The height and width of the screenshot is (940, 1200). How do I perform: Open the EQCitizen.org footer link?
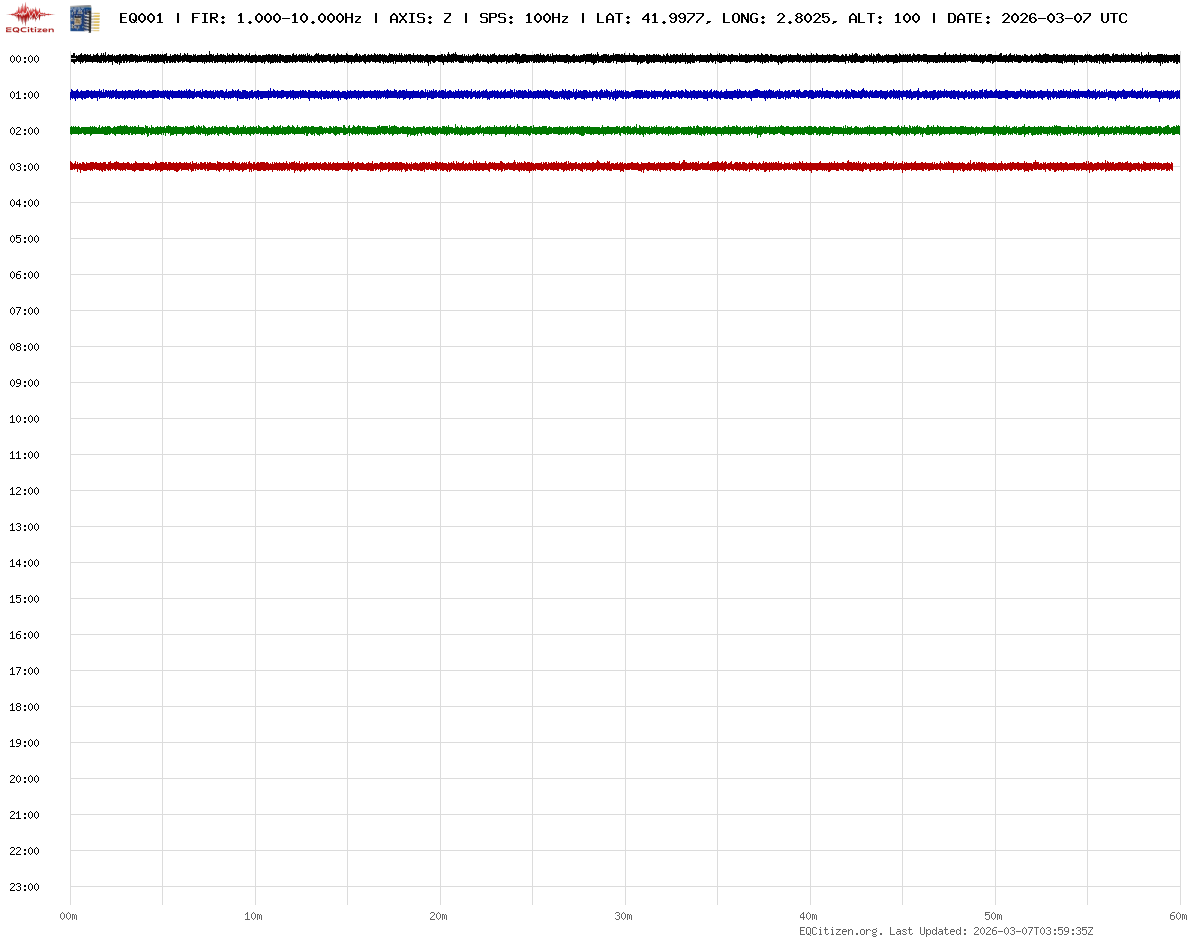(840, 931)
